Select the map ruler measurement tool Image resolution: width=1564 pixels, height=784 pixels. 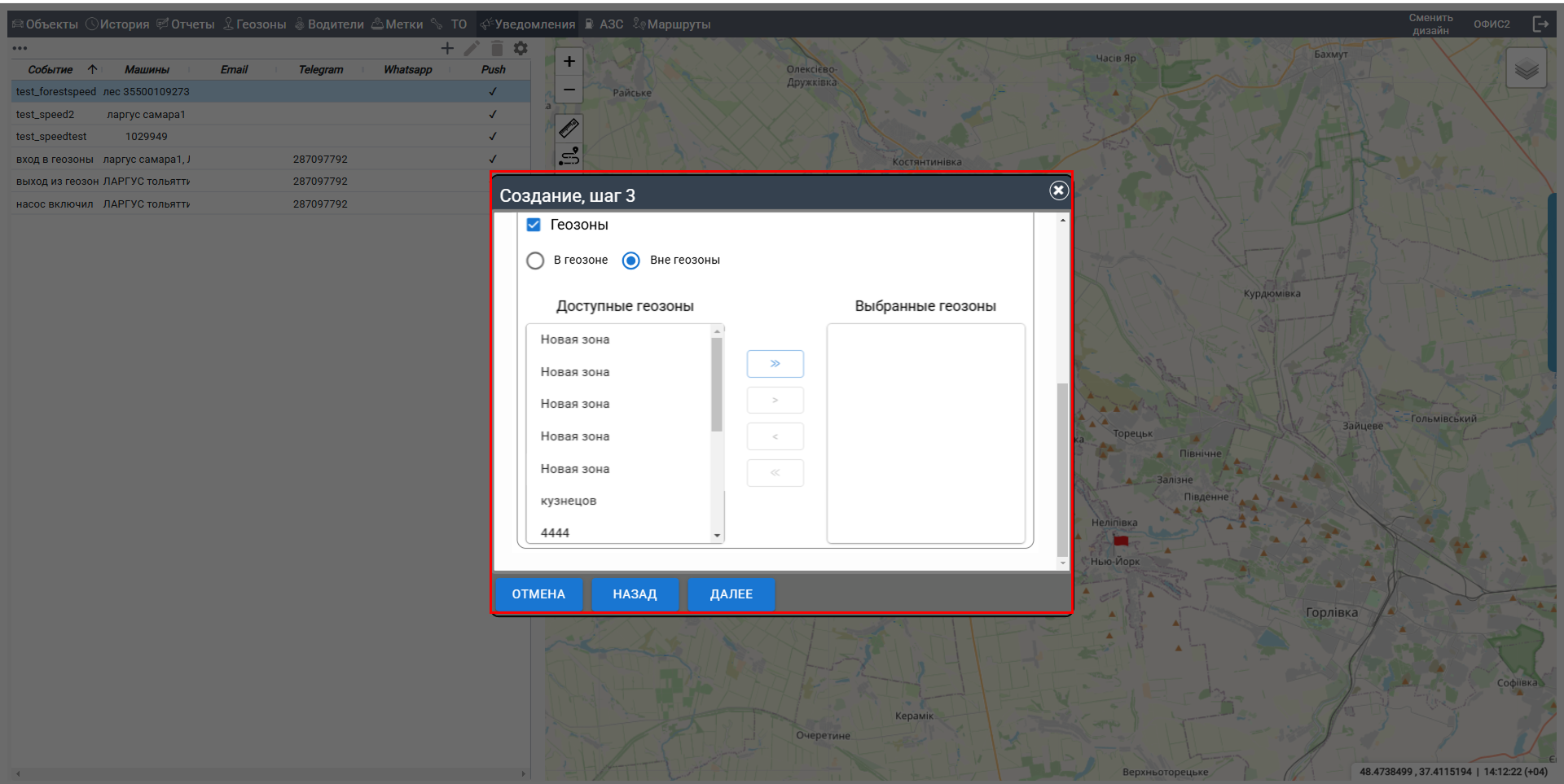point(569,128)
